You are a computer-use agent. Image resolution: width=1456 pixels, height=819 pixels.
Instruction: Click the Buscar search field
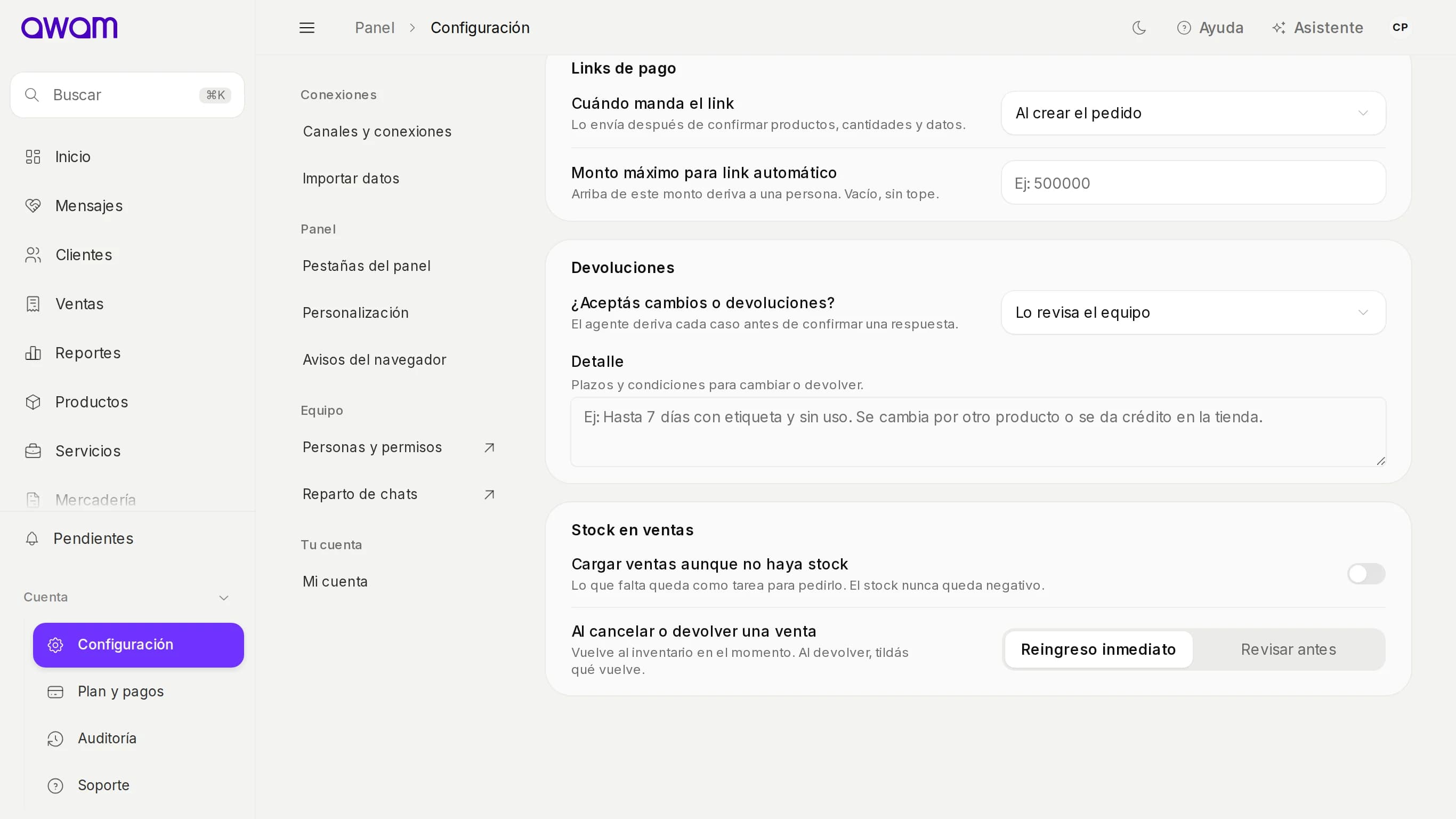pyautogui.click(x=127, y=95)
